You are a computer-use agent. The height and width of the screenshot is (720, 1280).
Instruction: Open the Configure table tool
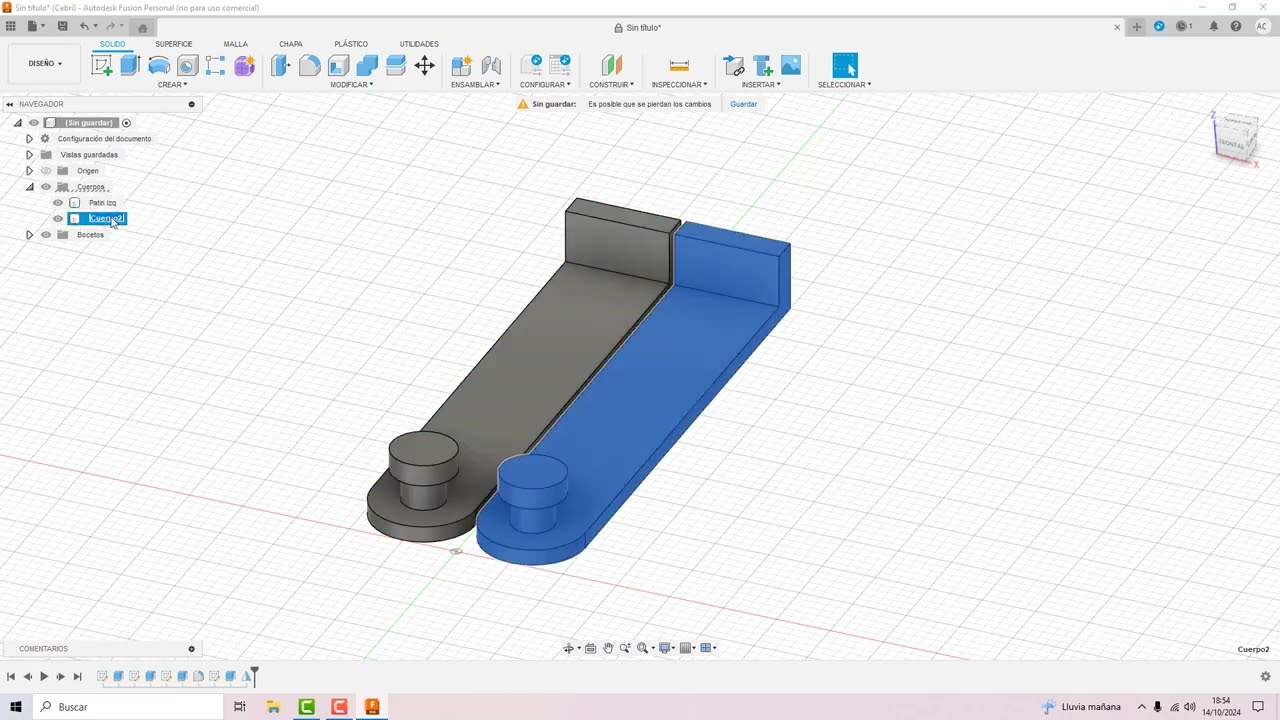pos(560,66)
